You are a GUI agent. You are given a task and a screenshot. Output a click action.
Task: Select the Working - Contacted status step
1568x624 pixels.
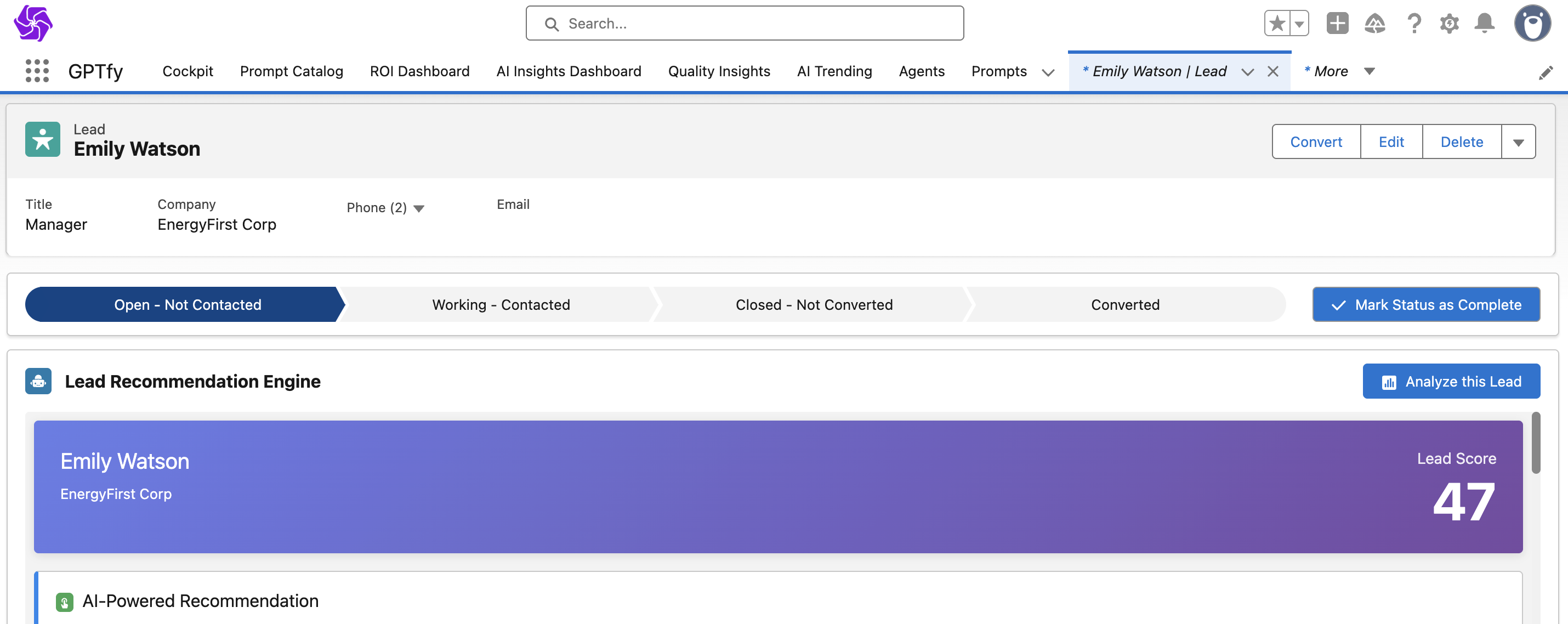(501, 304)
